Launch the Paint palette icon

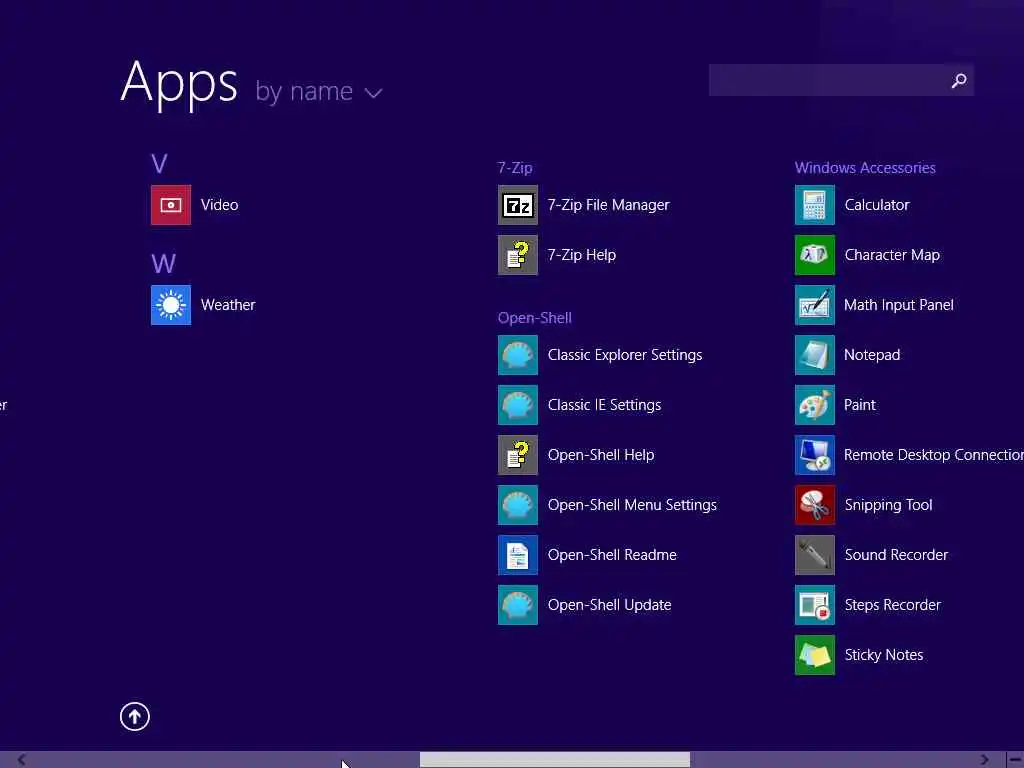pos(815,405)
